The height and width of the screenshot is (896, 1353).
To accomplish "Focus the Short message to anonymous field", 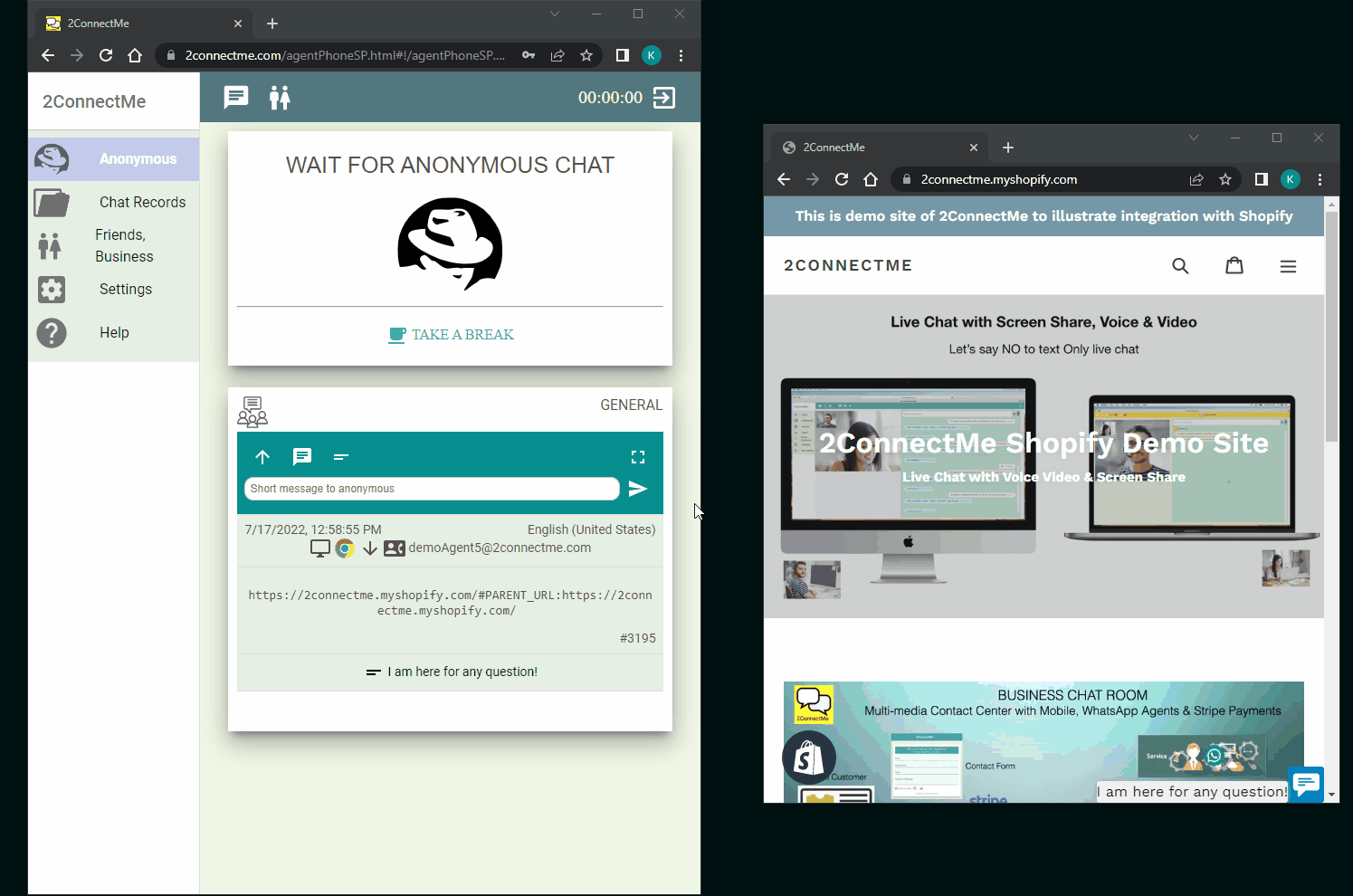I will pos(432,489).
